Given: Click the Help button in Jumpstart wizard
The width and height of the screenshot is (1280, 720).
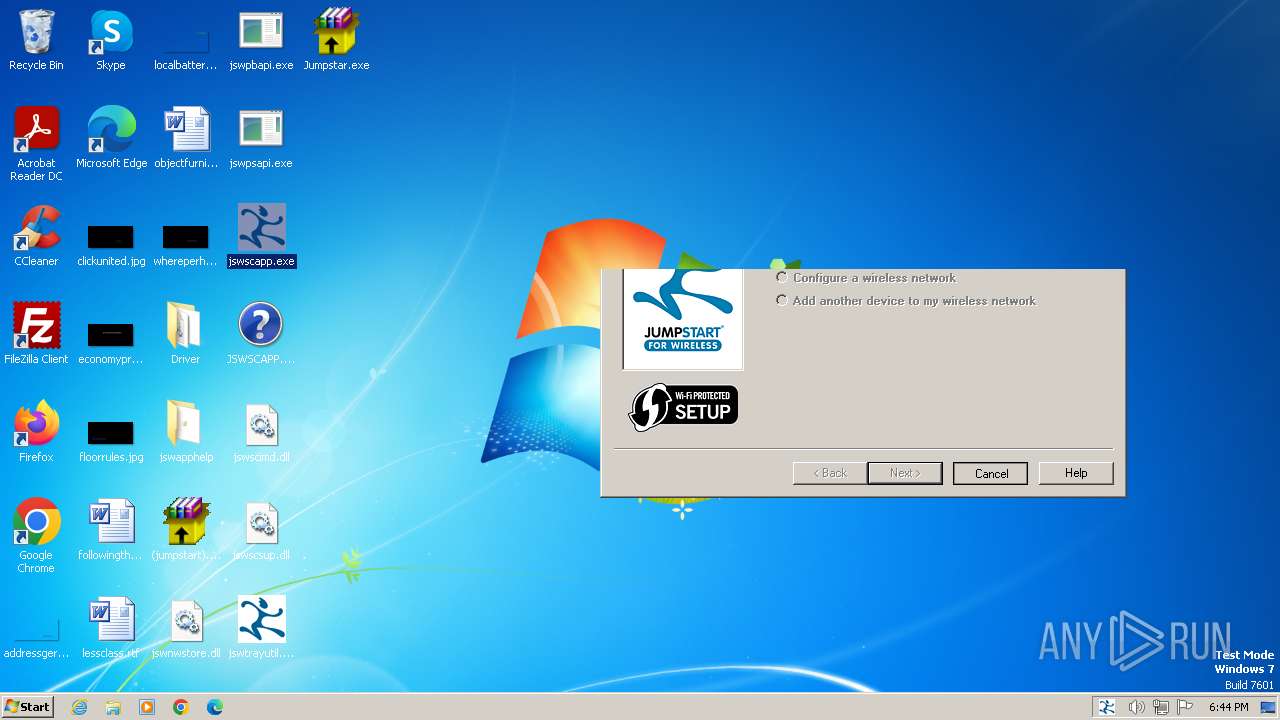Looking at the screenshot, I should pos(1076,473).
